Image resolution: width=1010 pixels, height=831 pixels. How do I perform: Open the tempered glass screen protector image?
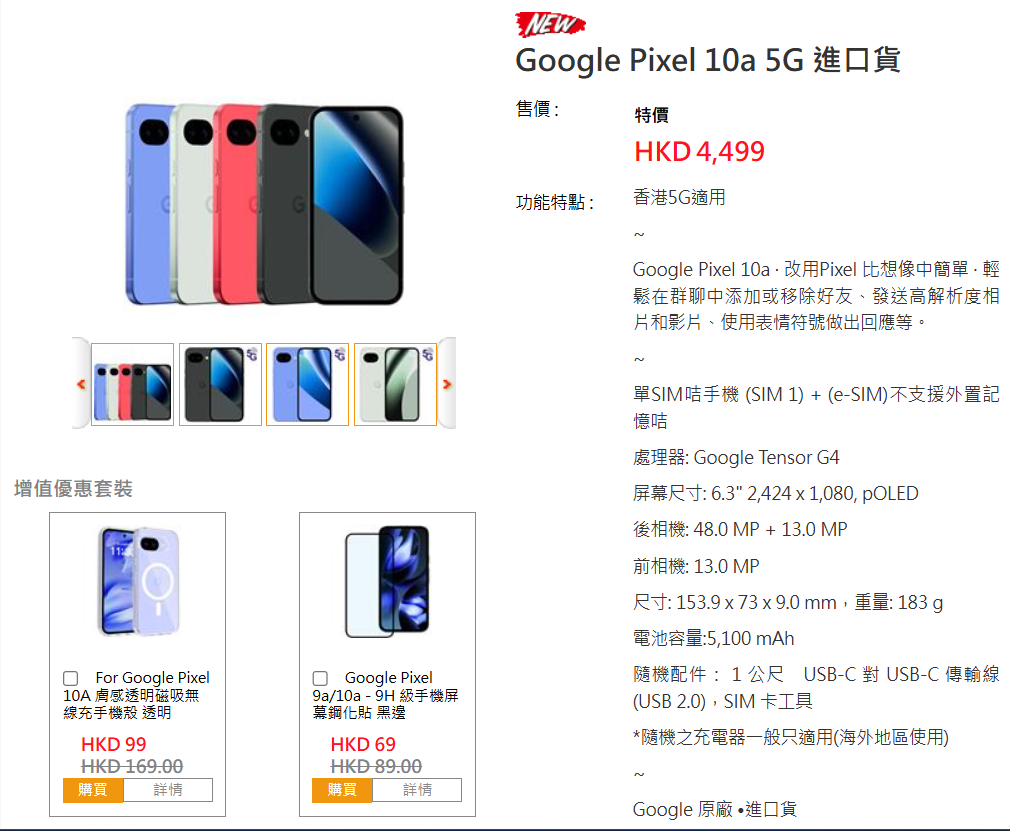coord(387,581)
